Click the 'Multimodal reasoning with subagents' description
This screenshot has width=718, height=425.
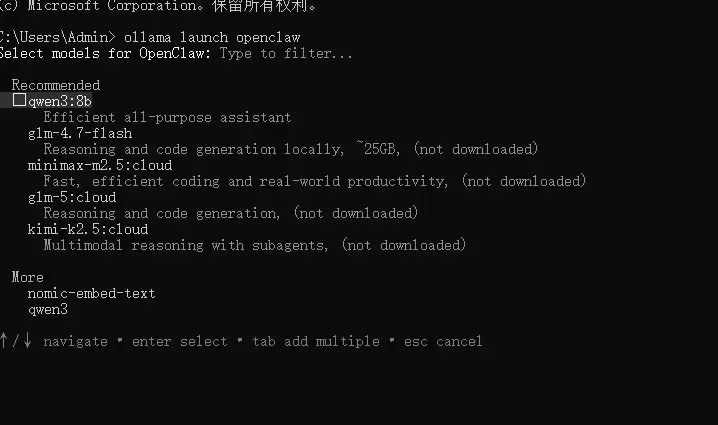point(188,245)
